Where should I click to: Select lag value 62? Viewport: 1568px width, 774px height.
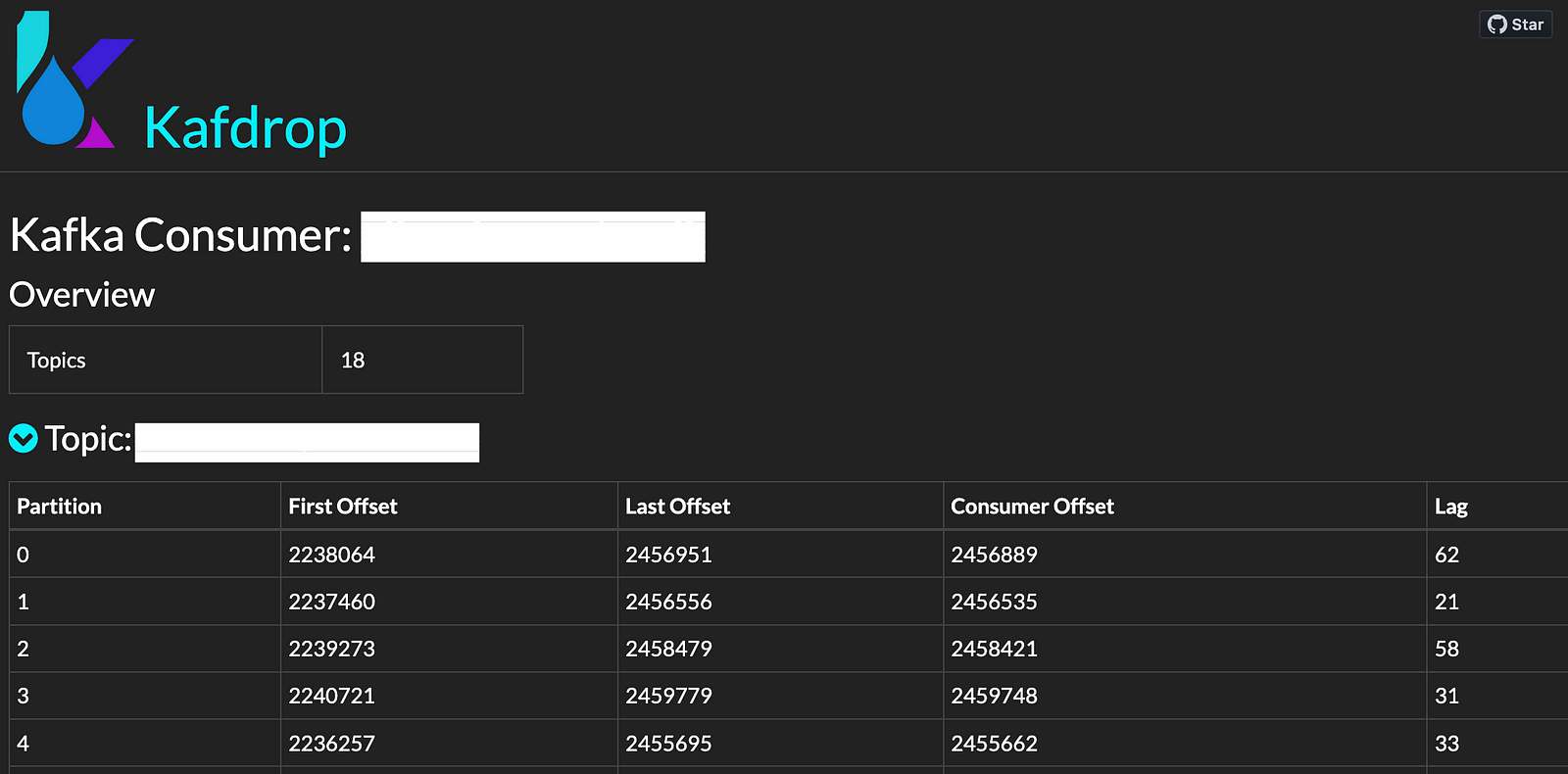[1447, 555]
